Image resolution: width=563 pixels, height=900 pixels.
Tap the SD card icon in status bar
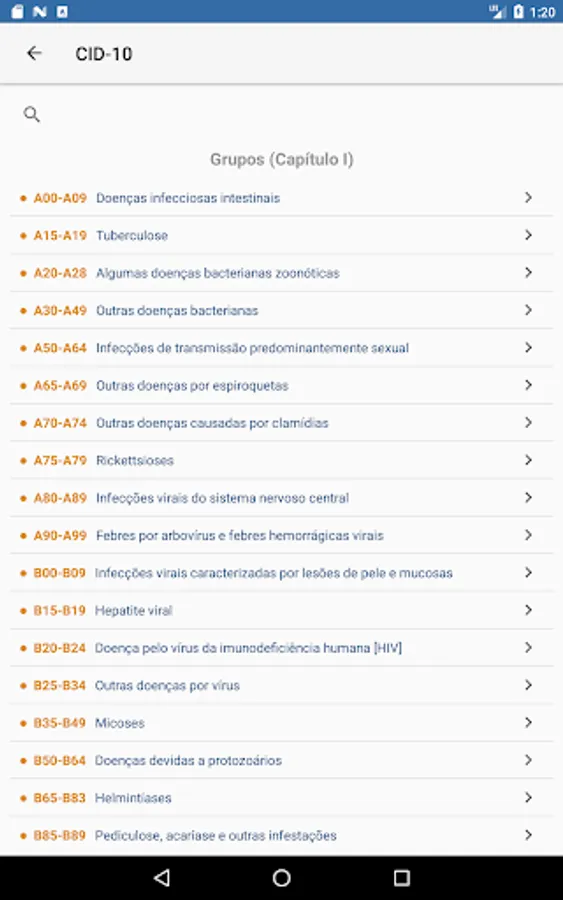tap(17, 11)
